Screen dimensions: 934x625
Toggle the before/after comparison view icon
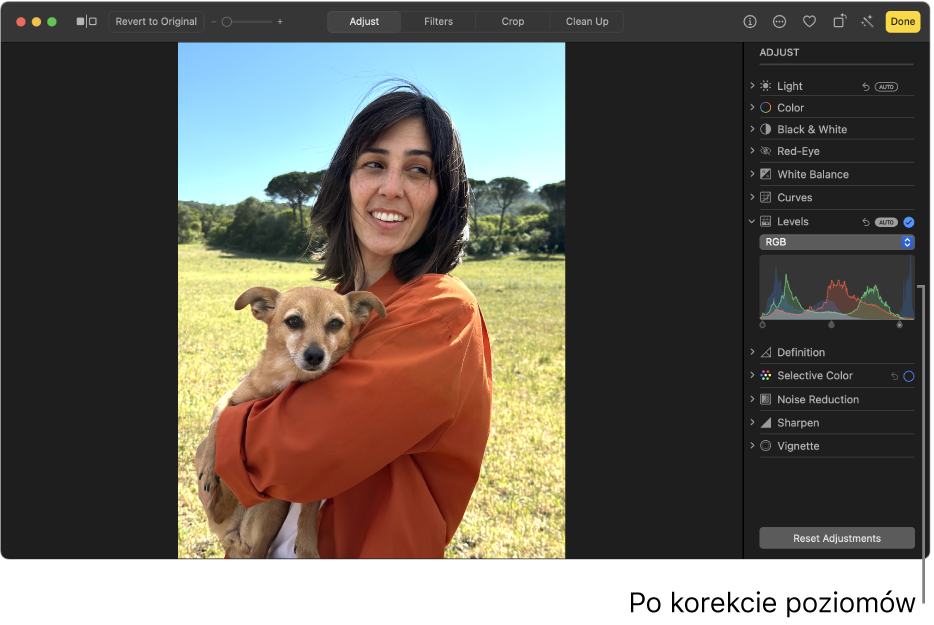click(87, 21)
